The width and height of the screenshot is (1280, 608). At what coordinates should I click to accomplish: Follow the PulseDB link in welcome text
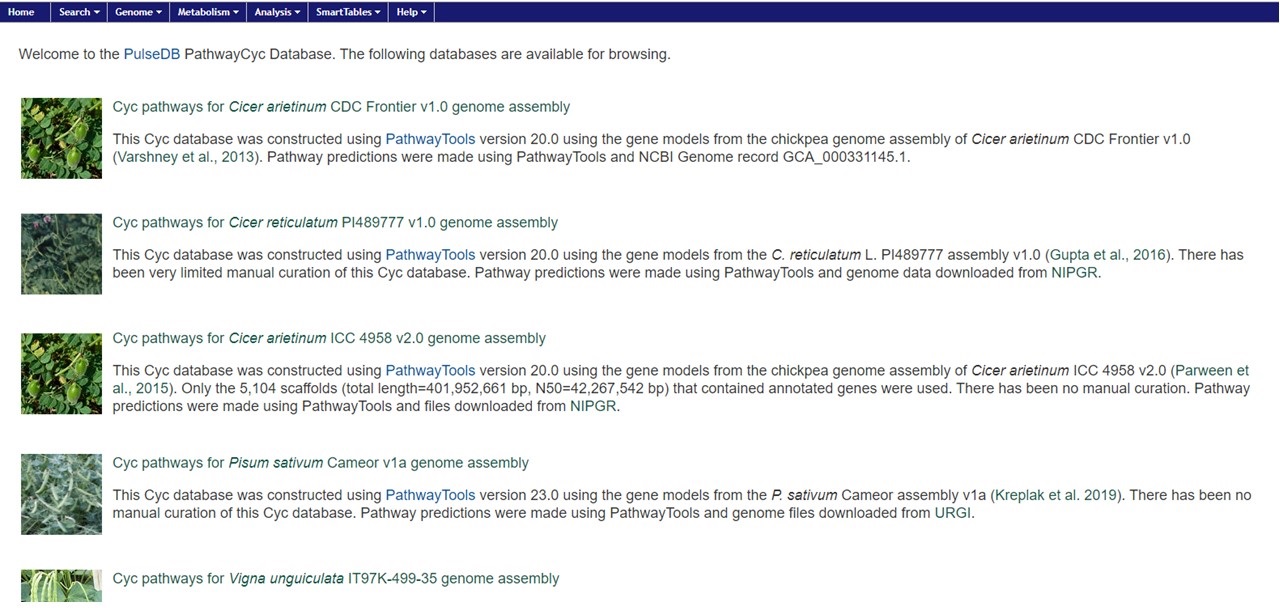(152, 54)
